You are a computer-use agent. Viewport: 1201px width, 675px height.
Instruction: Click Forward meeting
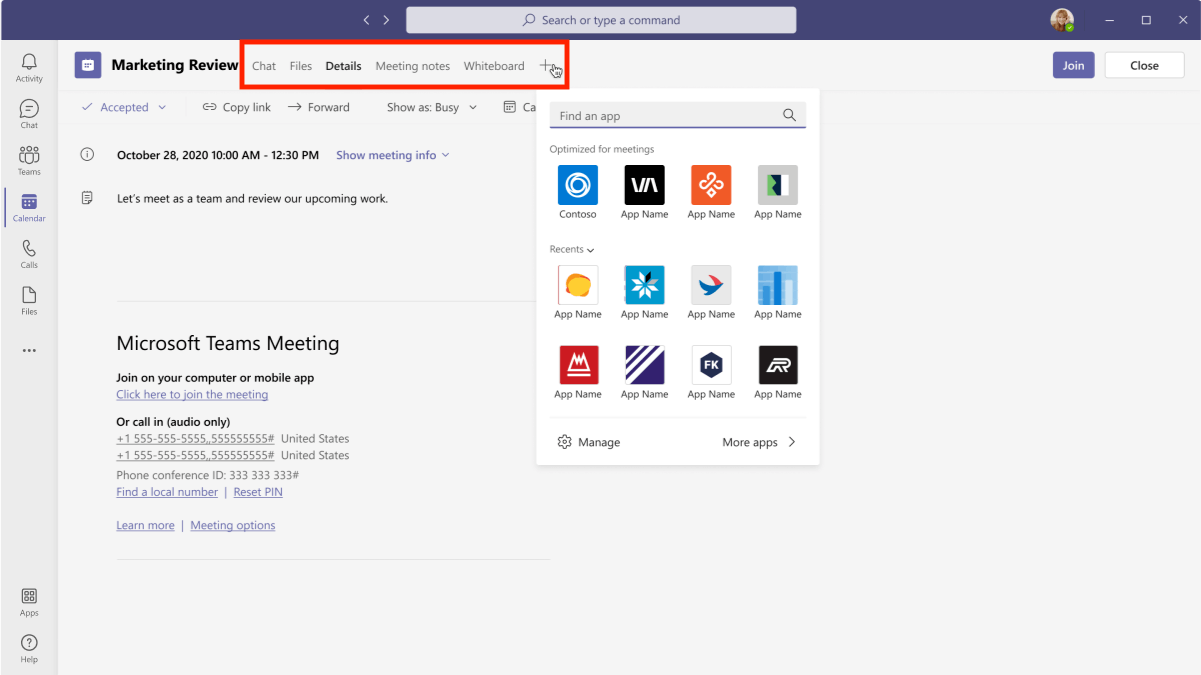318,107
